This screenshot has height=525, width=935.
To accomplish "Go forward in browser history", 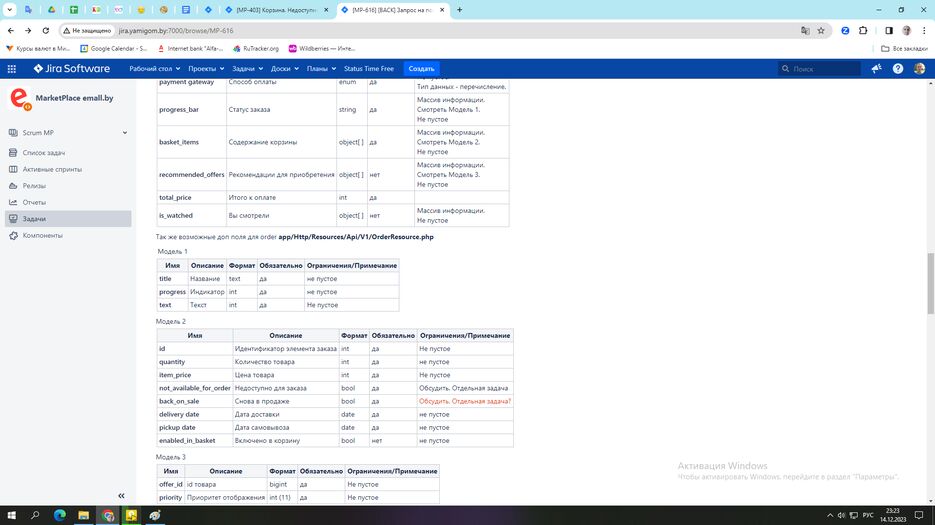I will pyautogui.click(x=28, y=30).
